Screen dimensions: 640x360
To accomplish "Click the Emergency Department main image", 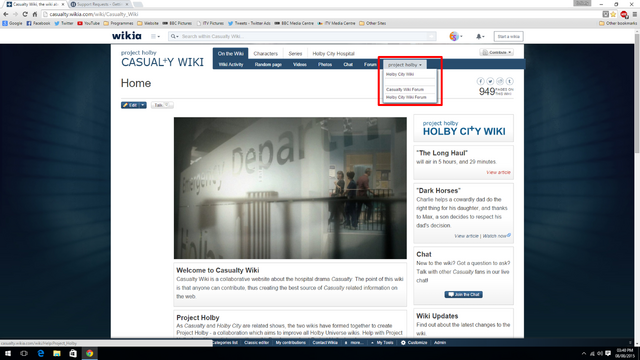I will (290, 188).
